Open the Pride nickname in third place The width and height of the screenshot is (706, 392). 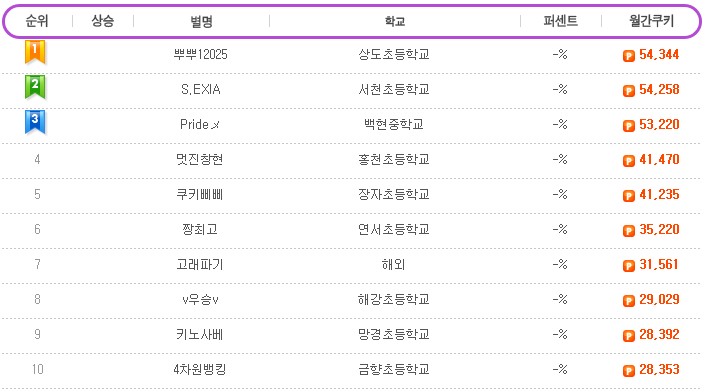200,124
